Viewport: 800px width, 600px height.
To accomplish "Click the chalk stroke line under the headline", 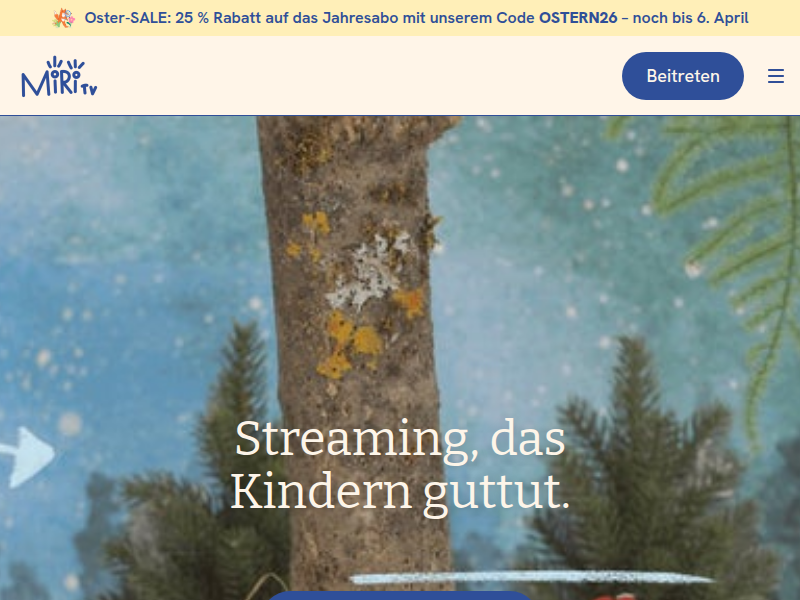I will pyautogui.click(x=531, y=578).
